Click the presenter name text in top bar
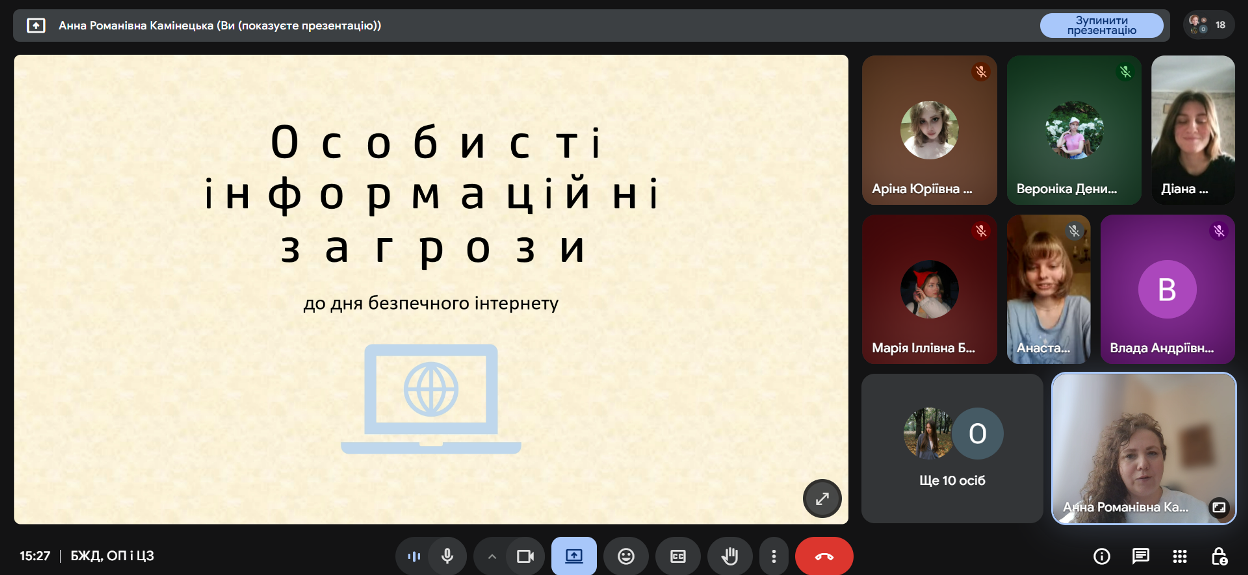 (220, 25)
